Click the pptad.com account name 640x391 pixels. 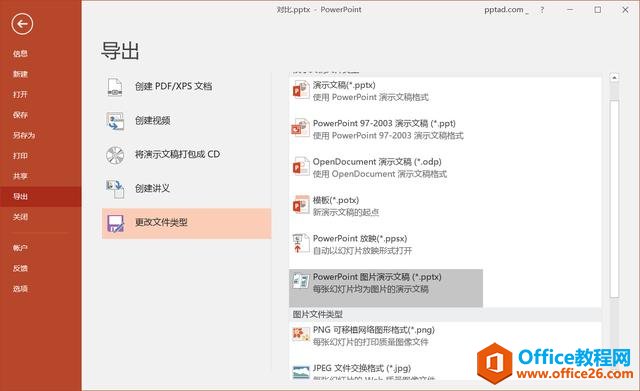[x=504, y=9]
